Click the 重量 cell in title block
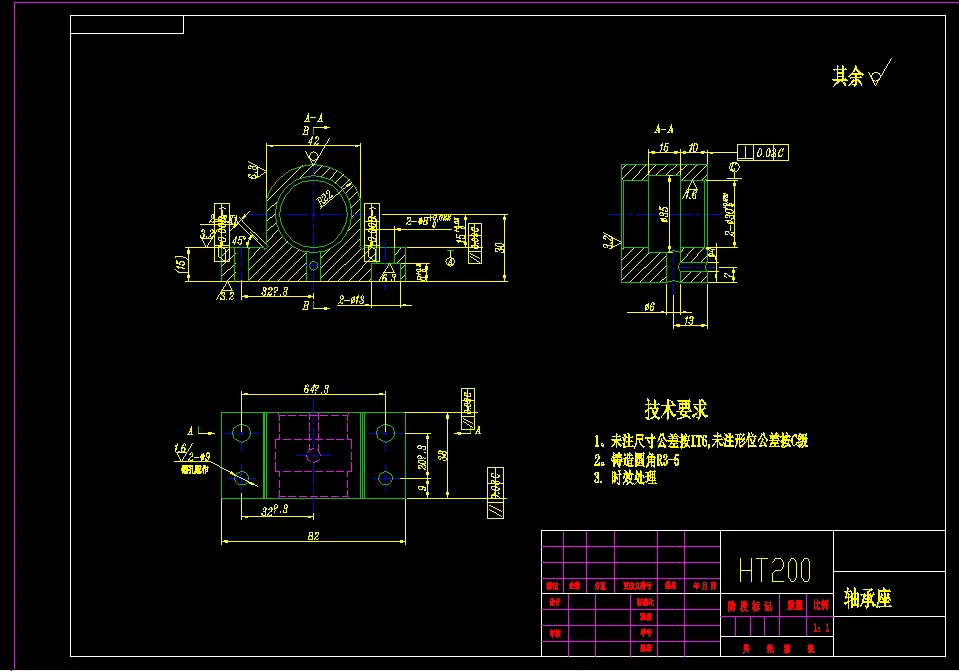Viewport: 959px width, 671px height. click(x=795, y=605)
